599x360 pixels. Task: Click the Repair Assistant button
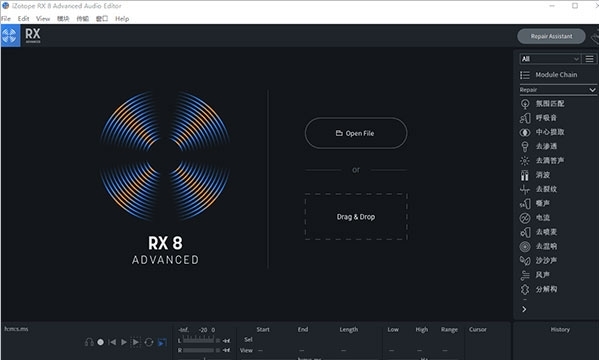click(x=551, y=36)
